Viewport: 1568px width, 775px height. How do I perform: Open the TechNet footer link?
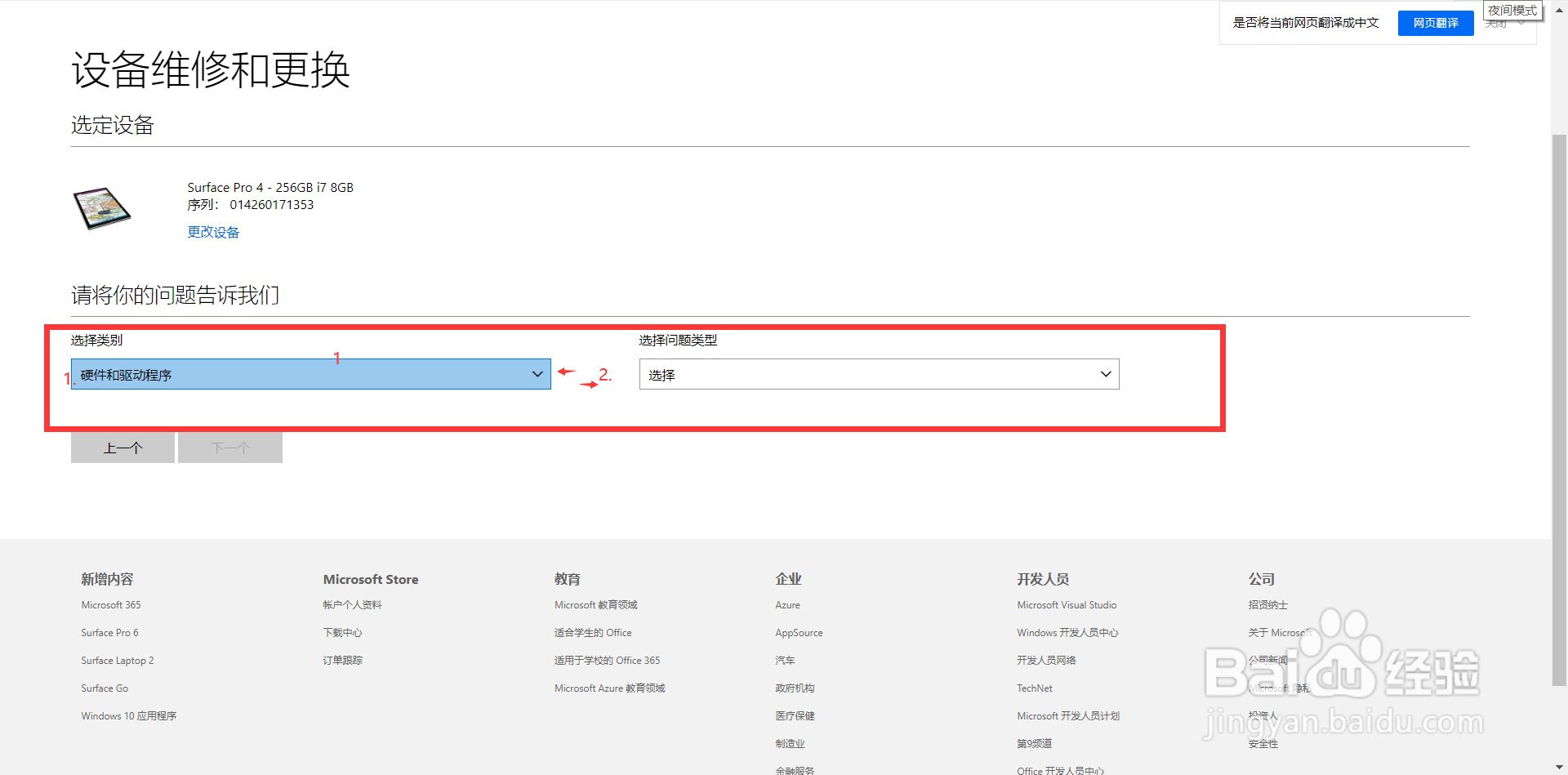[x=1035, y=688]
